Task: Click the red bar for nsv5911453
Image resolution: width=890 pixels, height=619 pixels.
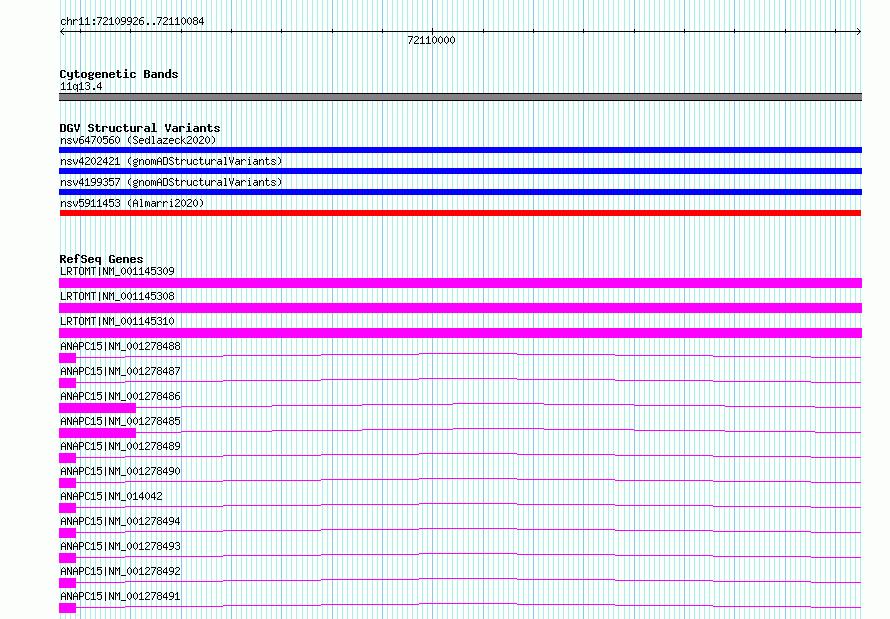Action: point(460,213)
